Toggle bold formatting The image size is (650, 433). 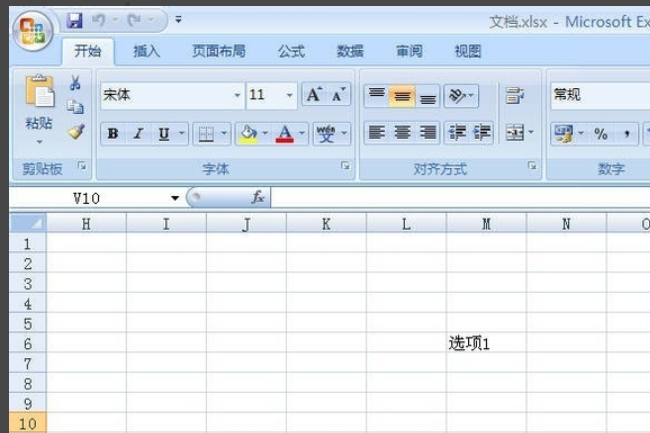point(113,133)
